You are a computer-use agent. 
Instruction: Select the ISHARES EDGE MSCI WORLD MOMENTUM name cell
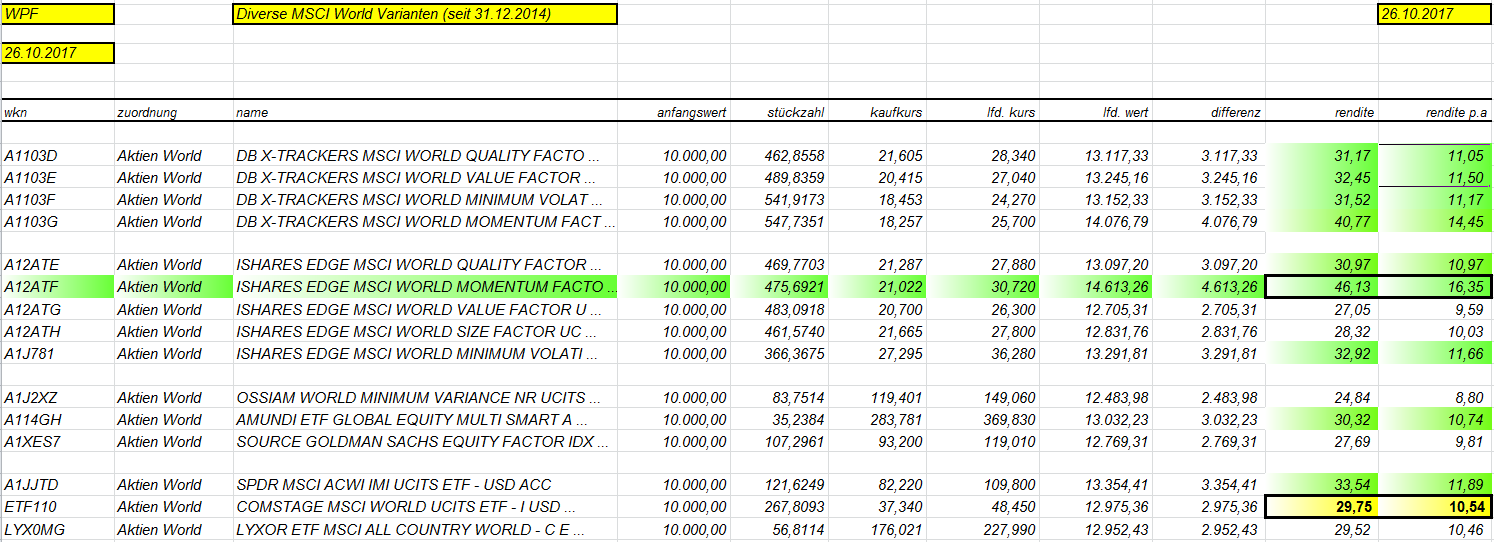(x=425, y=287)
